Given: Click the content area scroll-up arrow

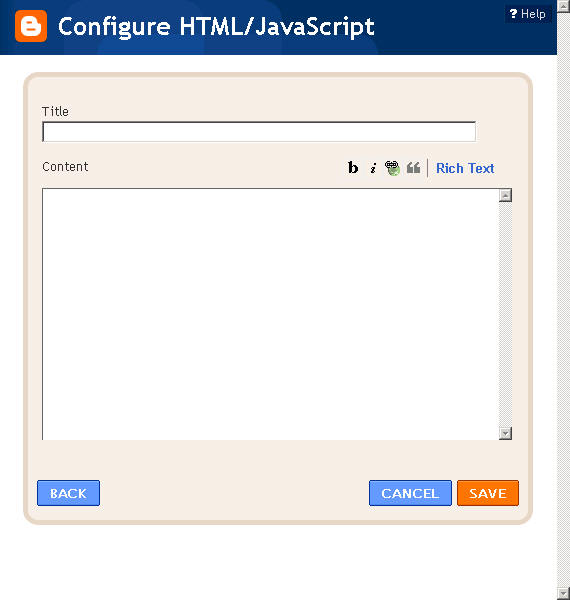Looking at the screenshot, I should [x=505, y=195].
